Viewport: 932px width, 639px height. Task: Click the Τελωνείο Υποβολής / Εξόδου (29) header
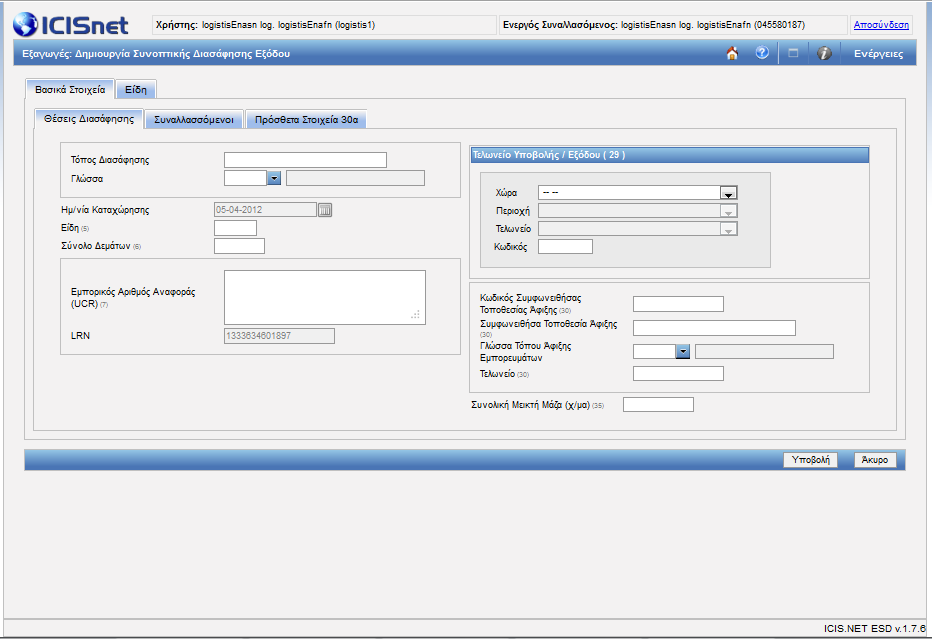coord(669,155)
